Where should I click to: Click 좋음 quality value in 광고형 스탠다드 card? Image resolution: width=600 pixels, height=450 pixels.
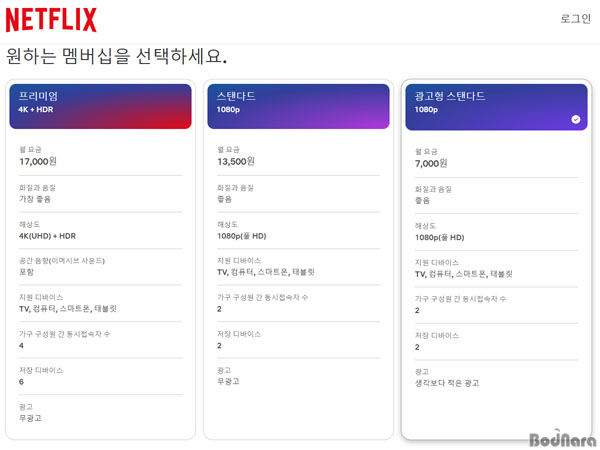[422, 201]
